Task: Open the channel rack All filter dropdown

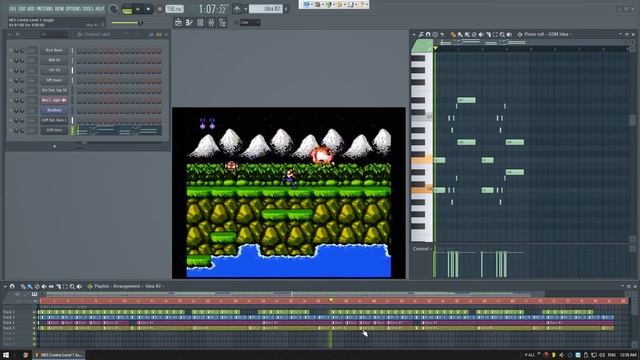Action: click(x=54, y=35)
